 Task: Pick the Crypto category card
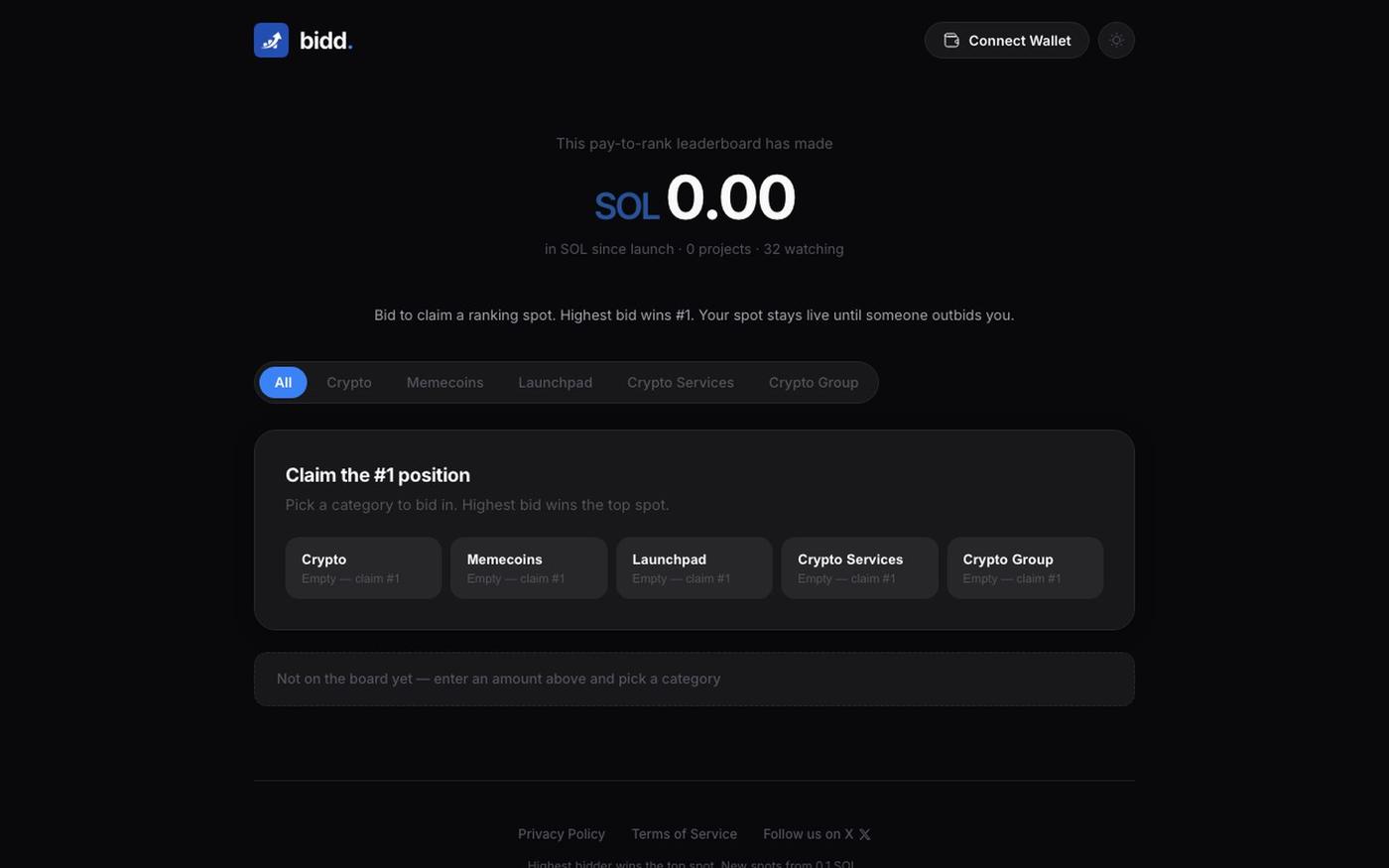pos(363,568)
